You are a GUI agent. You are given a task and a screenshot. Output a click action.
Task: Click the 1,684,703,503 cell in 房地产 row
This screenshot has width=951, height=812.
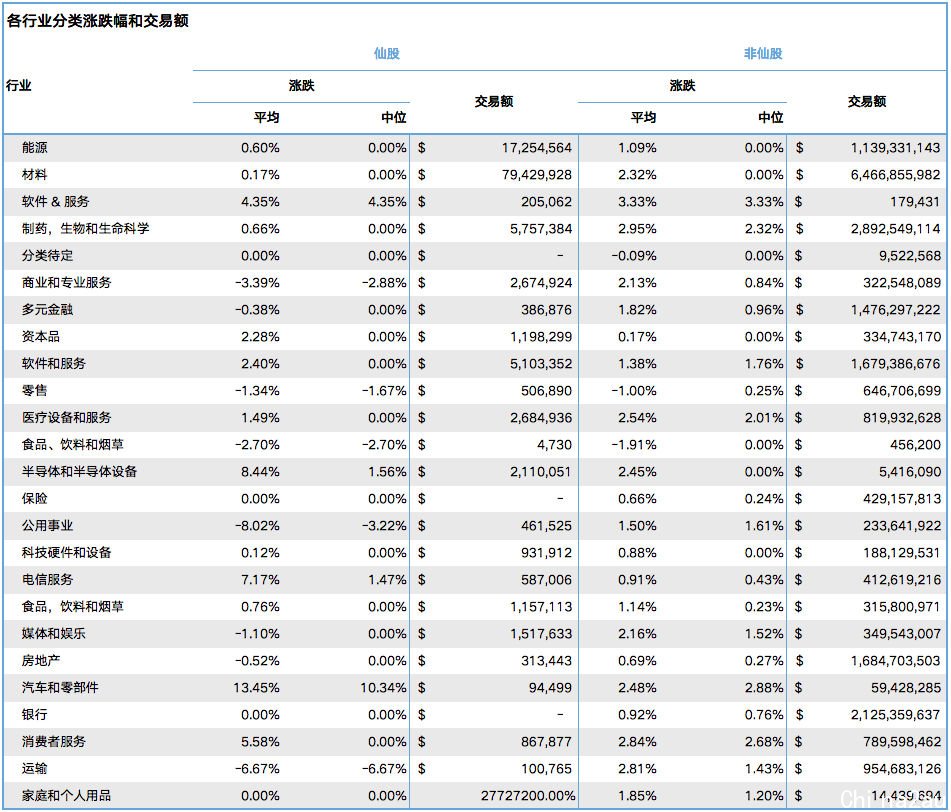pyautogui.click(x=895, y=660)
